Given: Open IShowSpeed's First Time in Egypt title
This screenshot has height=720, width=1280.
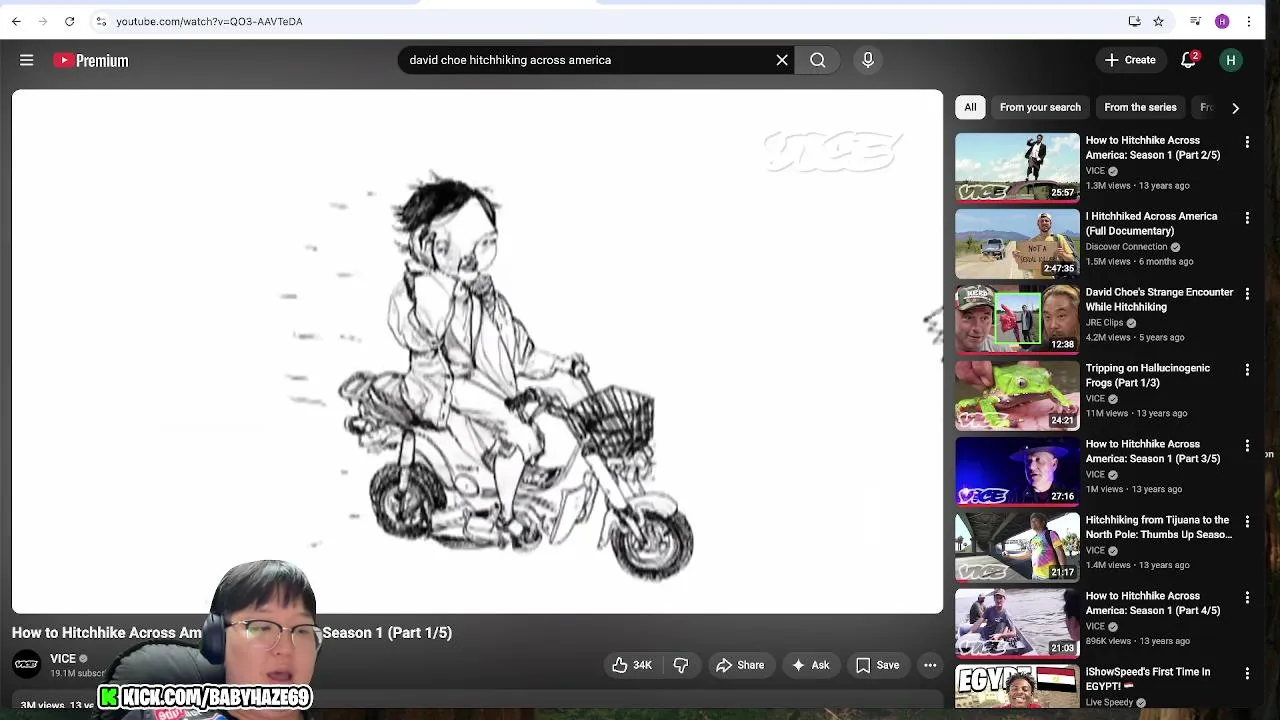Looking at the screenshot, I should point(1147,679).
